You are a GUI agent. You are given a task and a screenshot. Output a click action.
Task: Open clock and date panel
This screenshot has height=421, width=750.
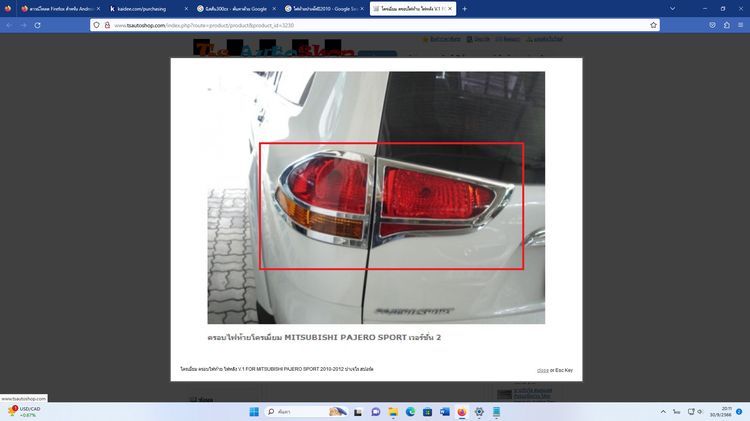720,412
